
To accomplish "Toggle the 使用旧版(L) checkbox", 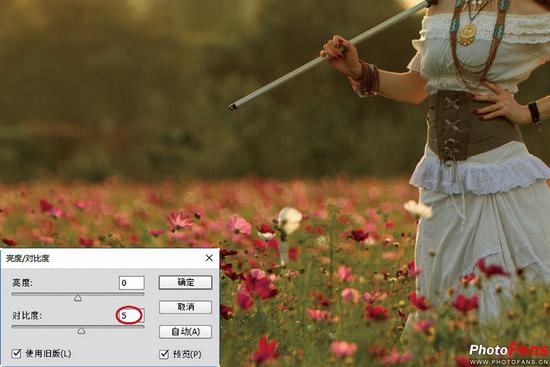I will (16, 353).
